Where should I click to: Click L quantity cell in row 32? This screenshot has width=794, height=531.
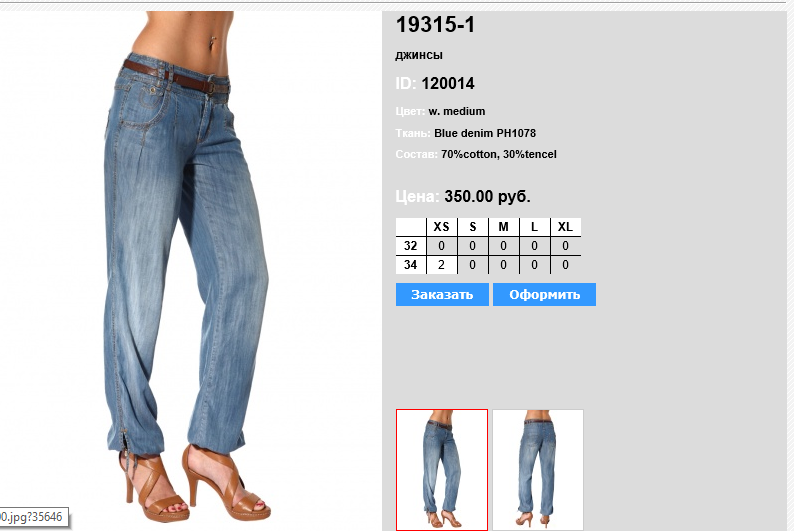[x=534, y=246]
